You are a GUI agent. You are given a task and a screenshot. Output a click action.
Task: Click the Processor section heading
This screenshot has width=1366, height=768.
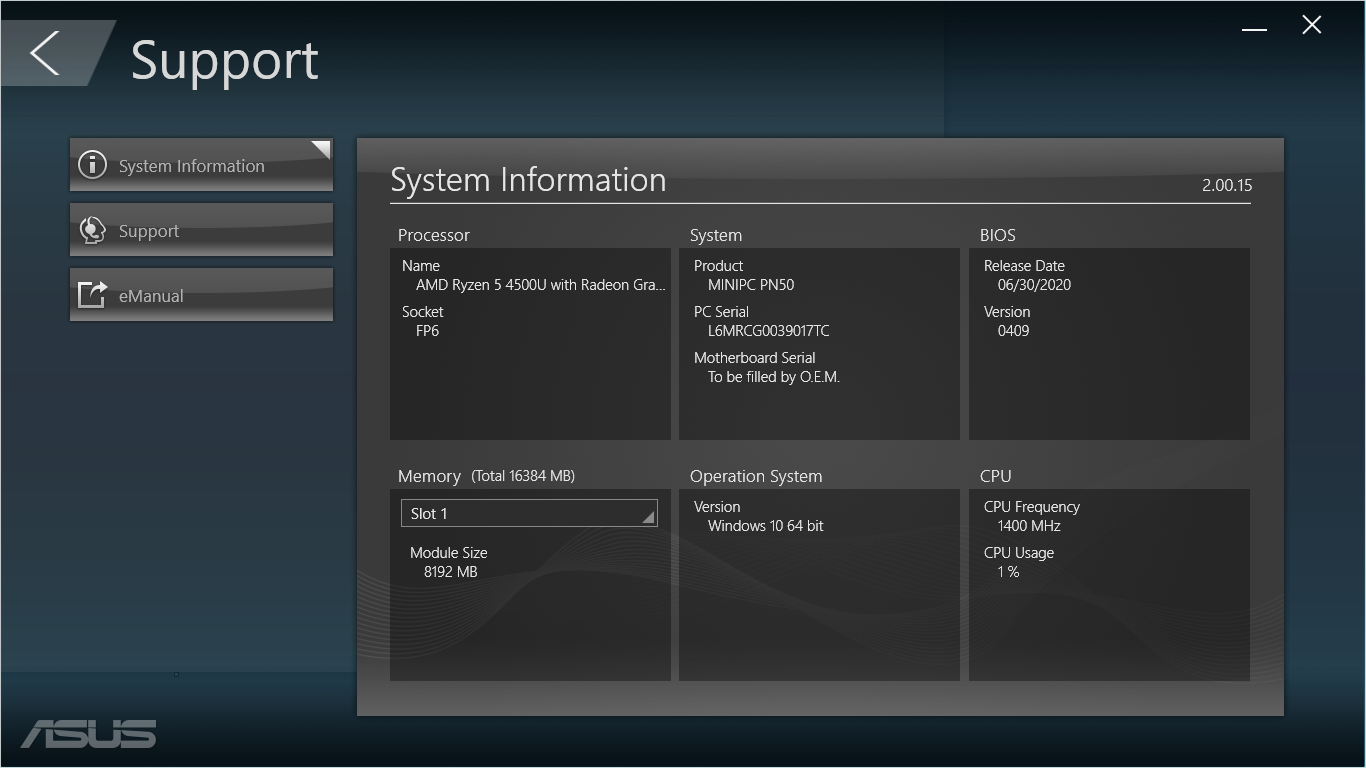click(434, 235)
